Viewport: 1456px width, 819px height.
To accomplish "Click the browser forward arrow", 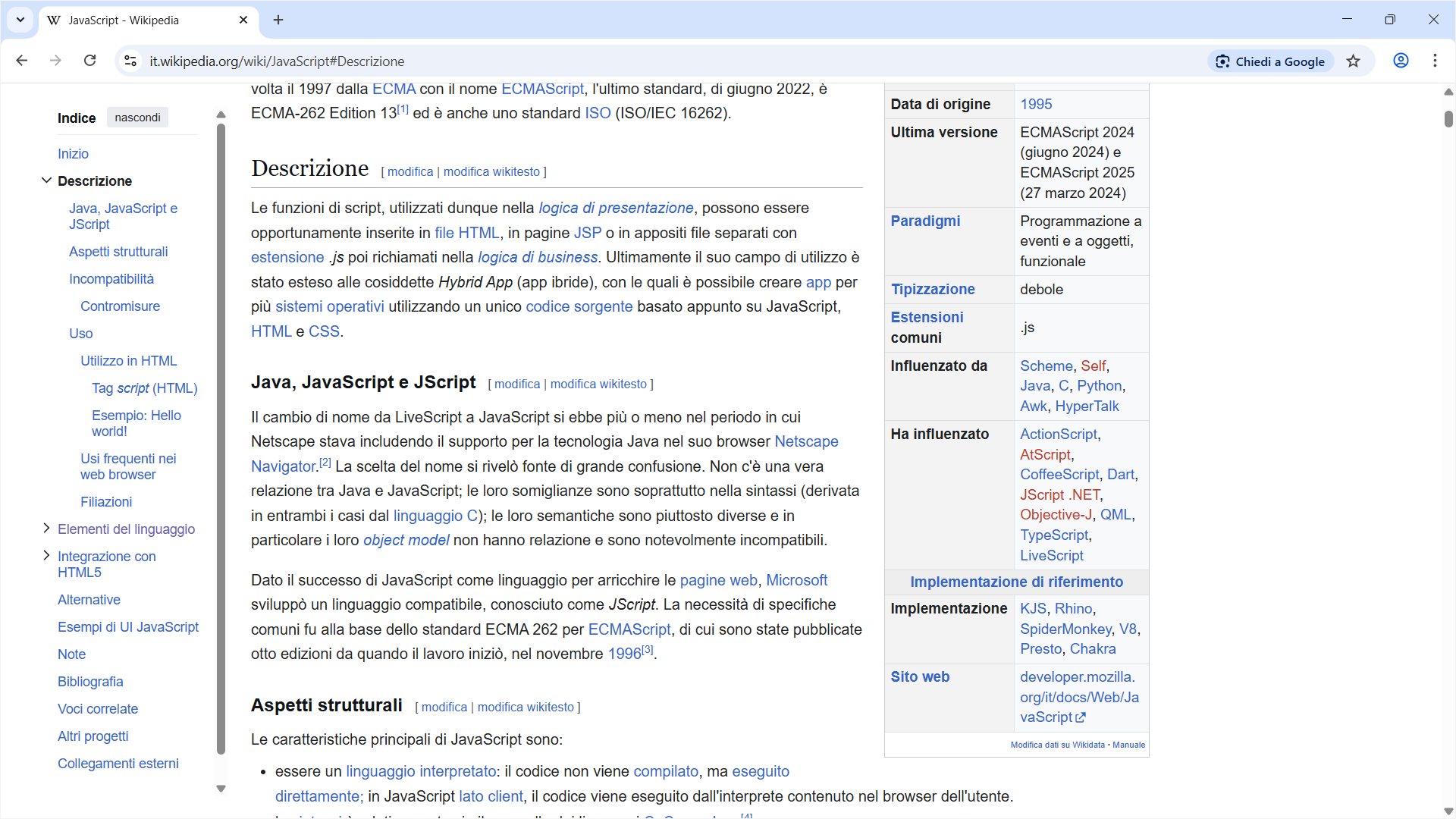I will click(55, 61).
